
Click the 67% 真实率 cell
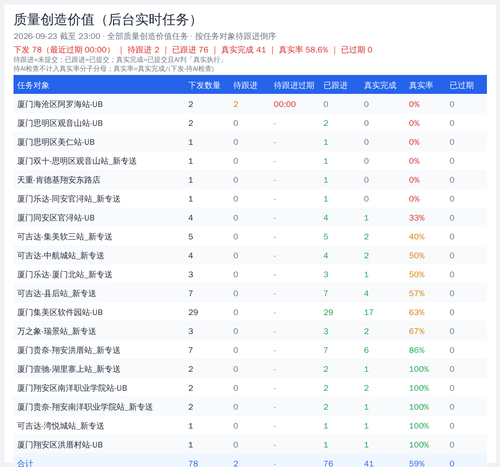417,331
